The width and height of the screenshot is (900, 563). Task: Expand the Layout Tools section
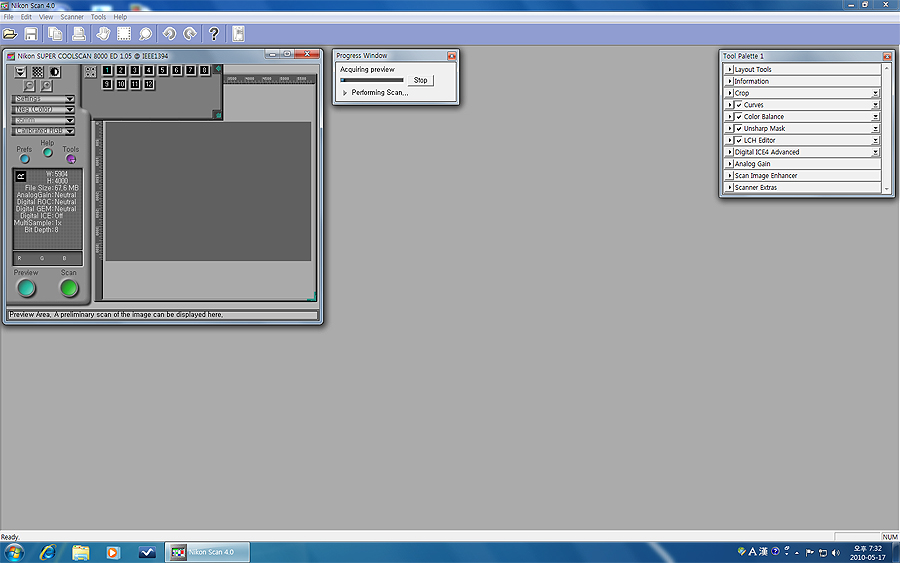pyautogui.click(x=730, y=70)
